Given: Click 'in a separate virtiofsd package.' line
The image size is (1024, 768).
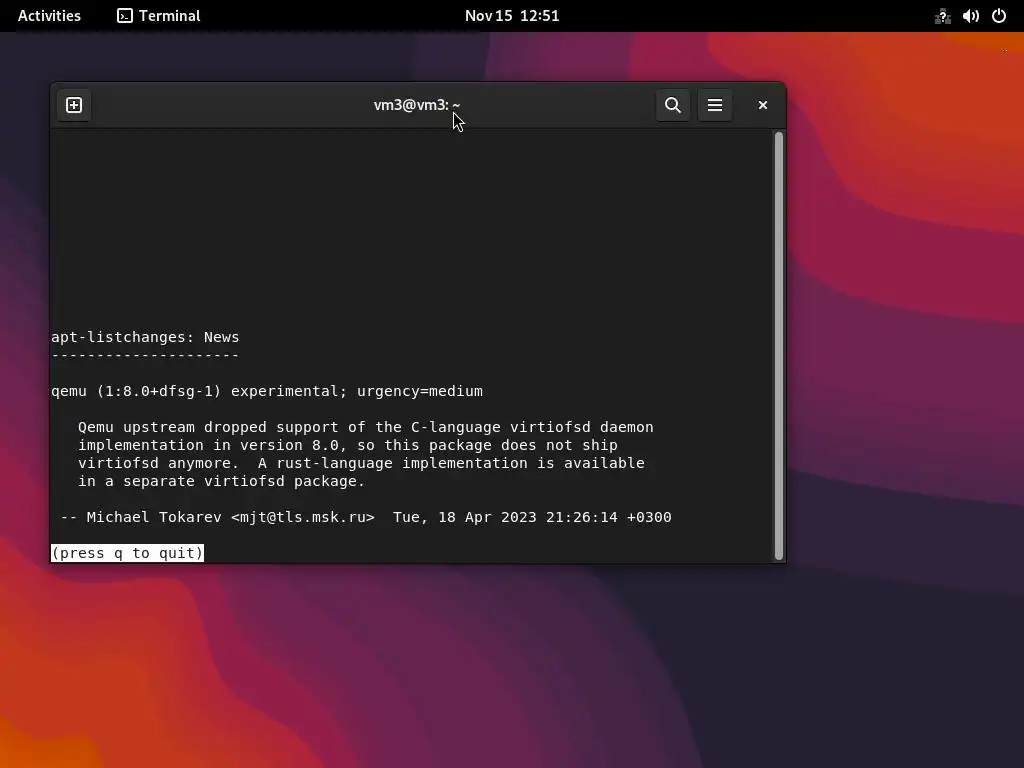Looking at the screenshot, I should [x=221, y=481].
